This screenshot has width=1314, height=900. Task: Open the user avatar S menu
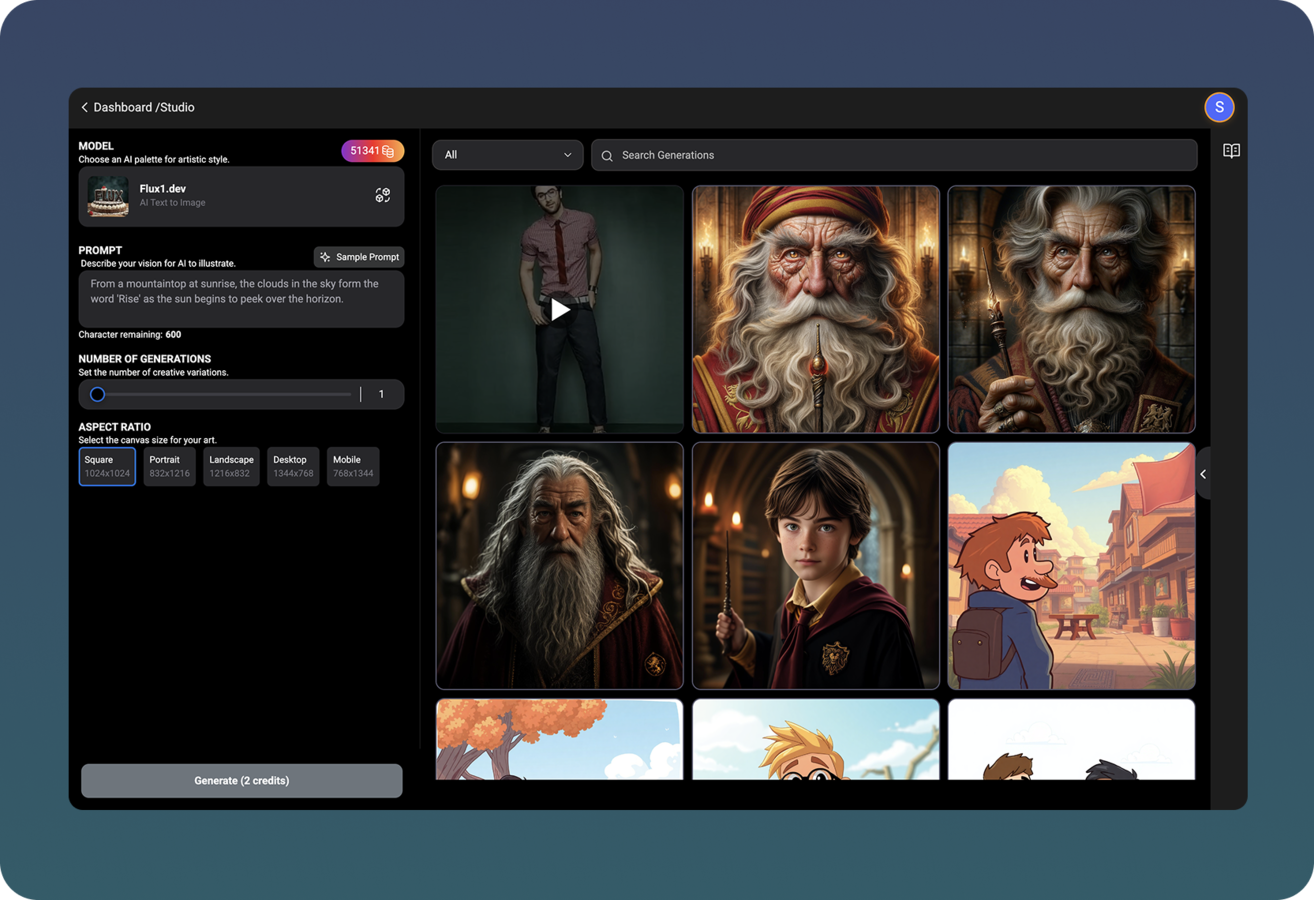1219,107
